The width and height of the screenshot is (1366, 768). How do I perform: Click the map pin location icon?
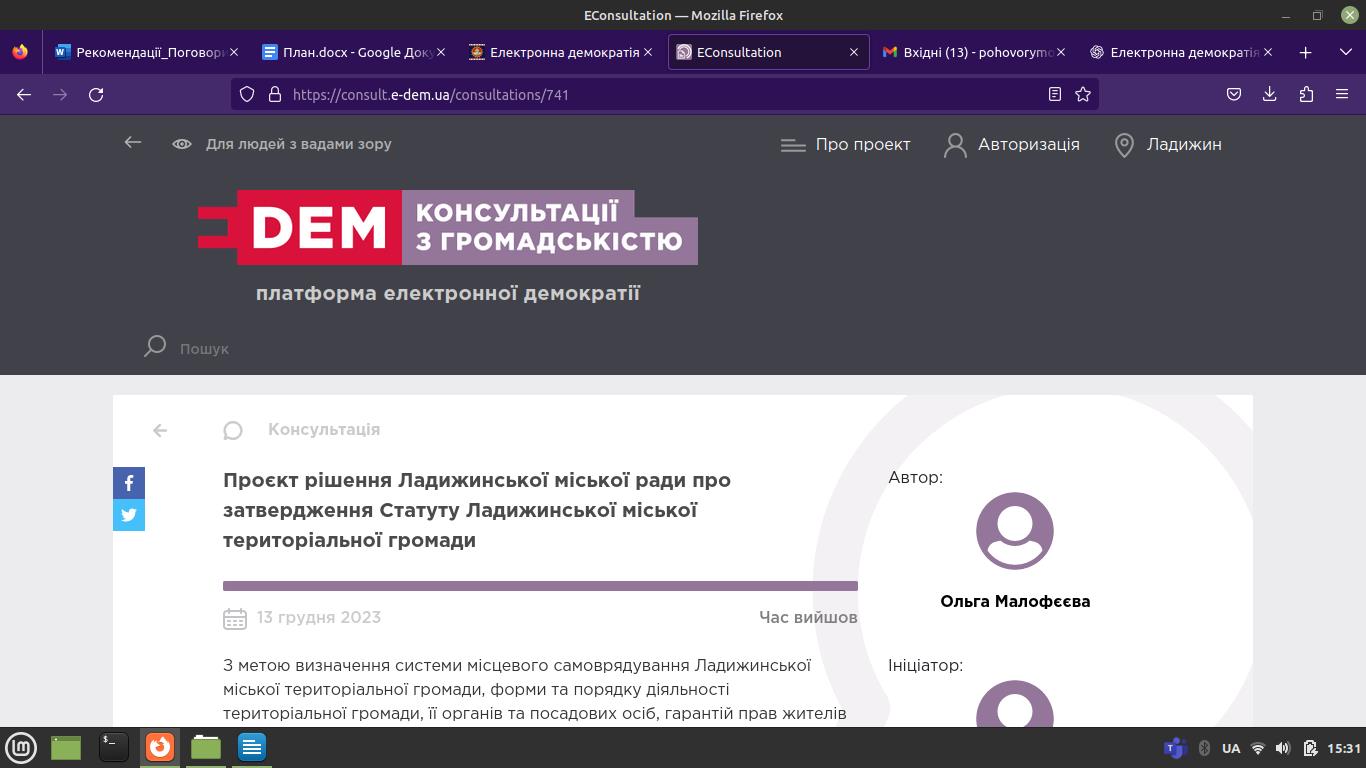point(1124,145)
